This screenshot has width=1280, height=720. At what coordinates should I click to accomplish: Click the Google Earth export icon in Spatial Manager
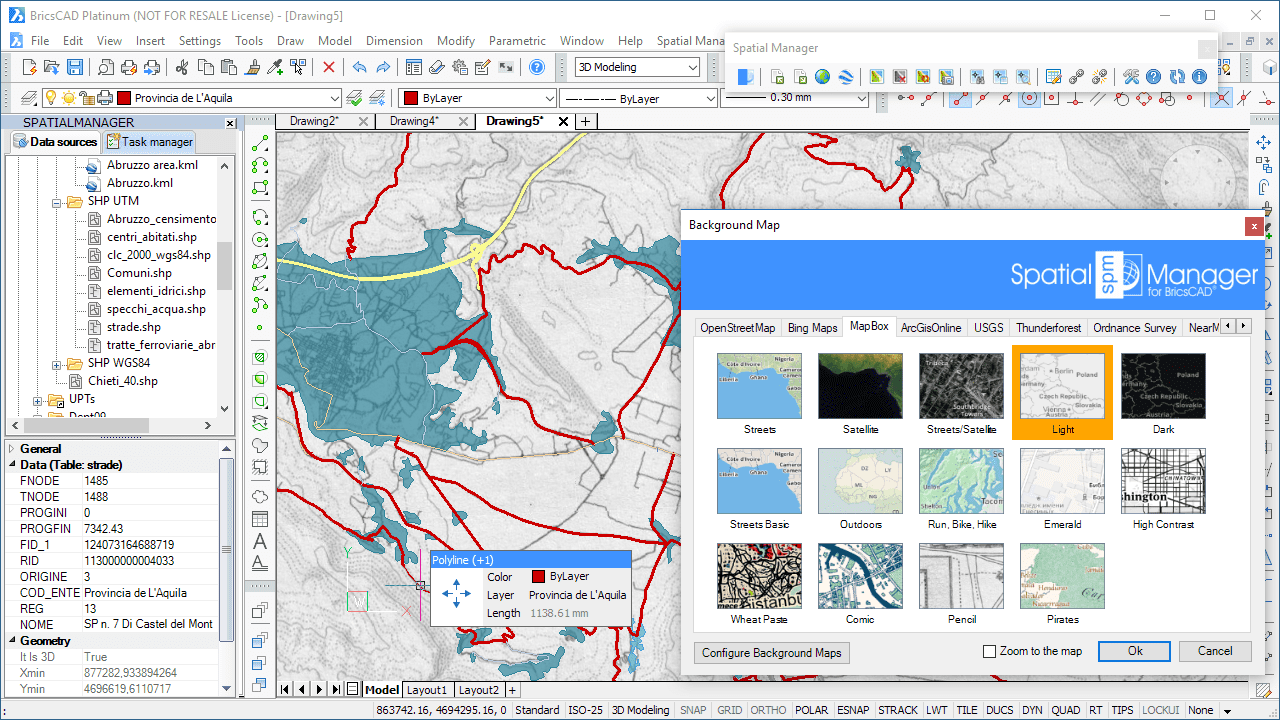pos(846,76)
